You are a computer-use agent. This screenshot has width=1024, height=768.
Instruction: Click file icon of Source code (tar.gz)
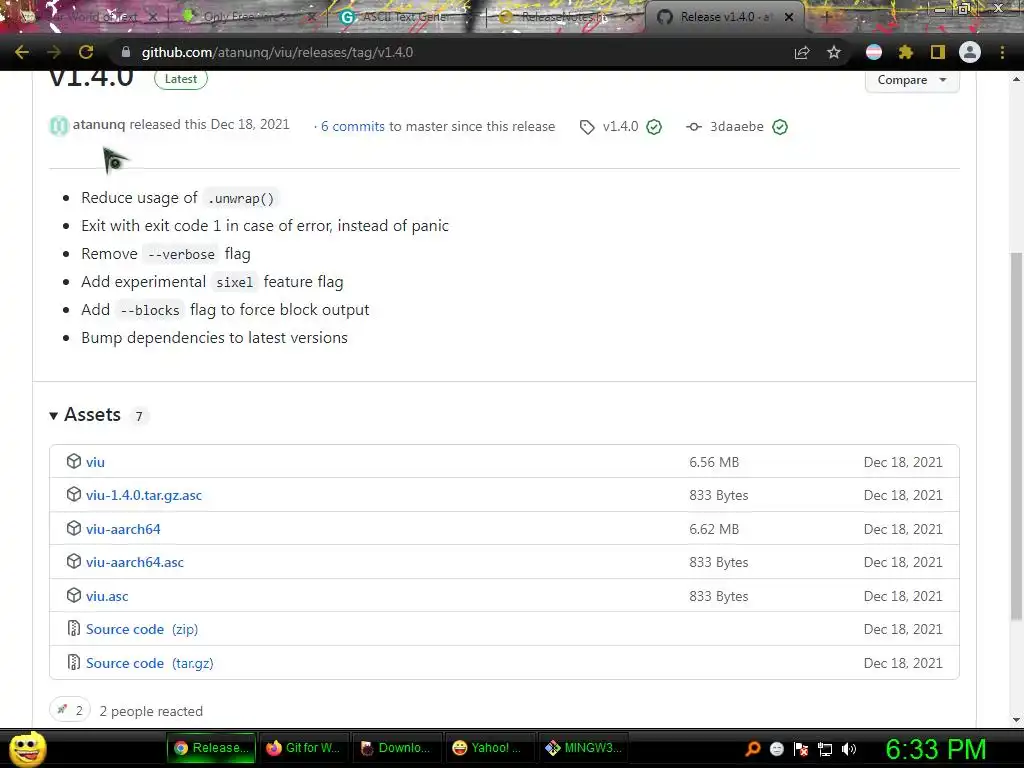point(74,662)
